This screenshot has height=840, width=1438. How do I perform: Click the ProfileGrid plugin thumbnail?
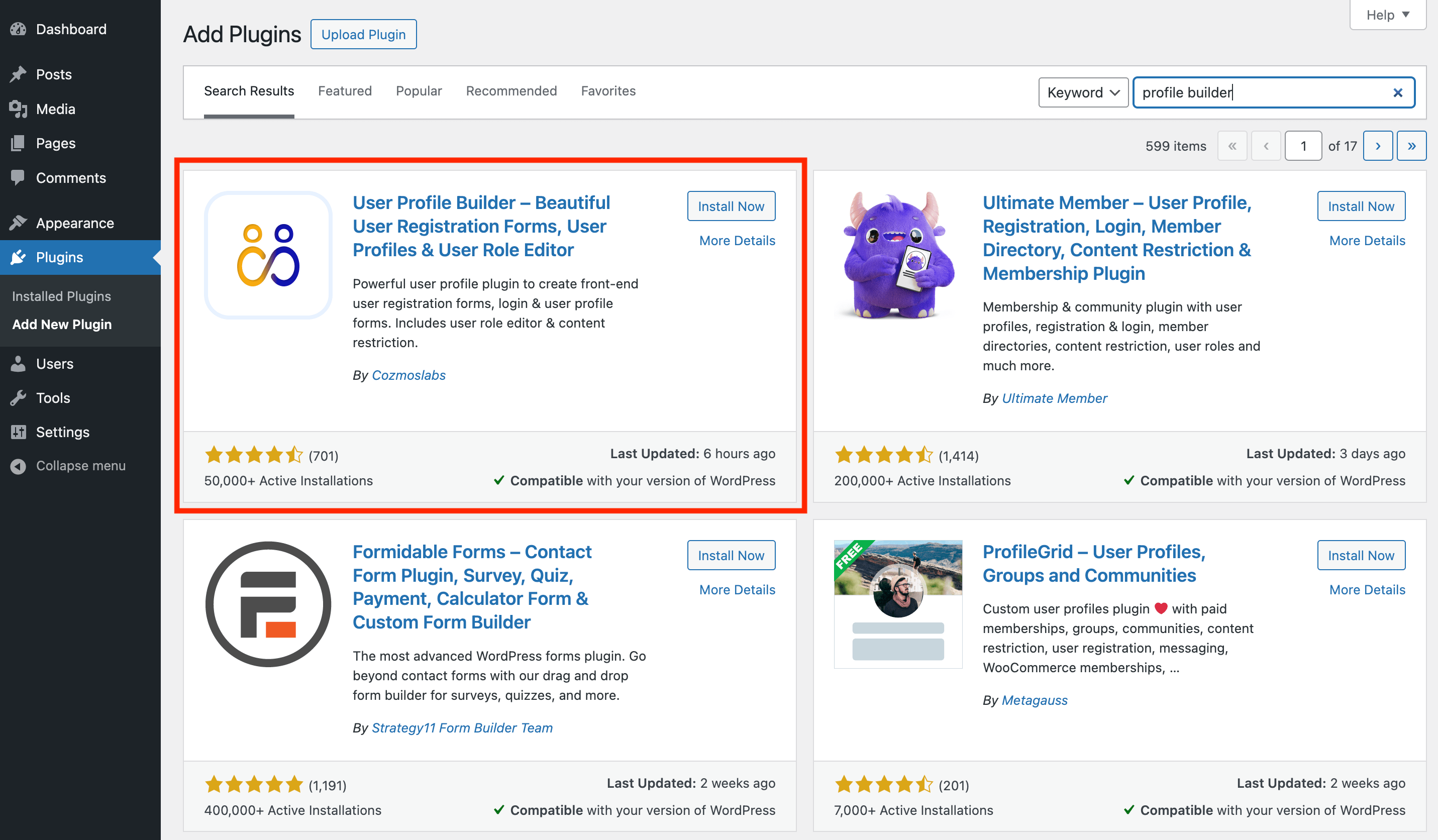pyautogui.click(x=898, y=604)
